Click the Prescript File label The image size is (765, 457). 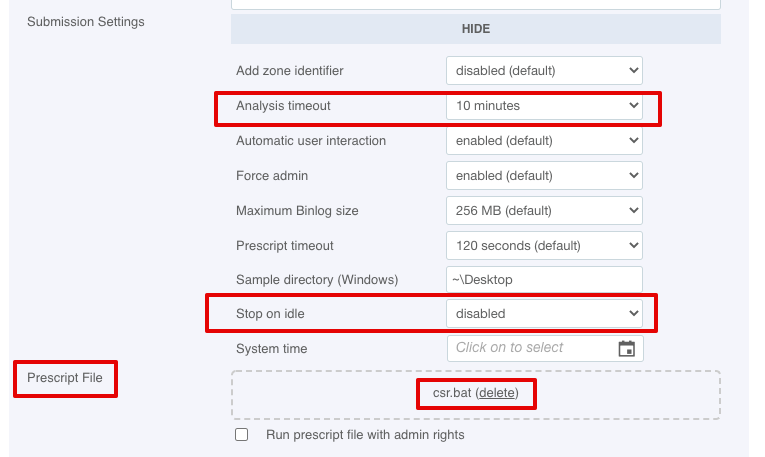pos(65,378)
